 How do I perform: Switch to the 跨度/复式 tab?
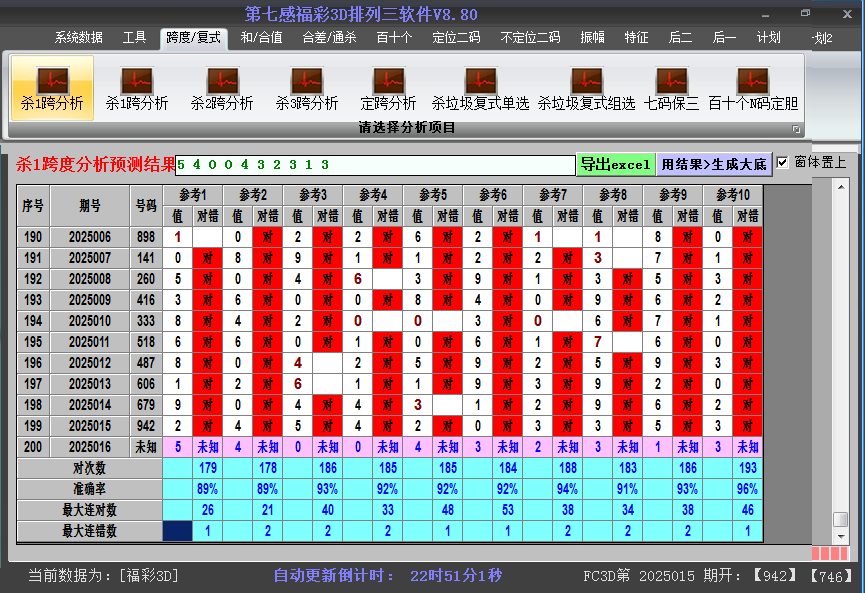pyautogui.click(x=194, y=38)
